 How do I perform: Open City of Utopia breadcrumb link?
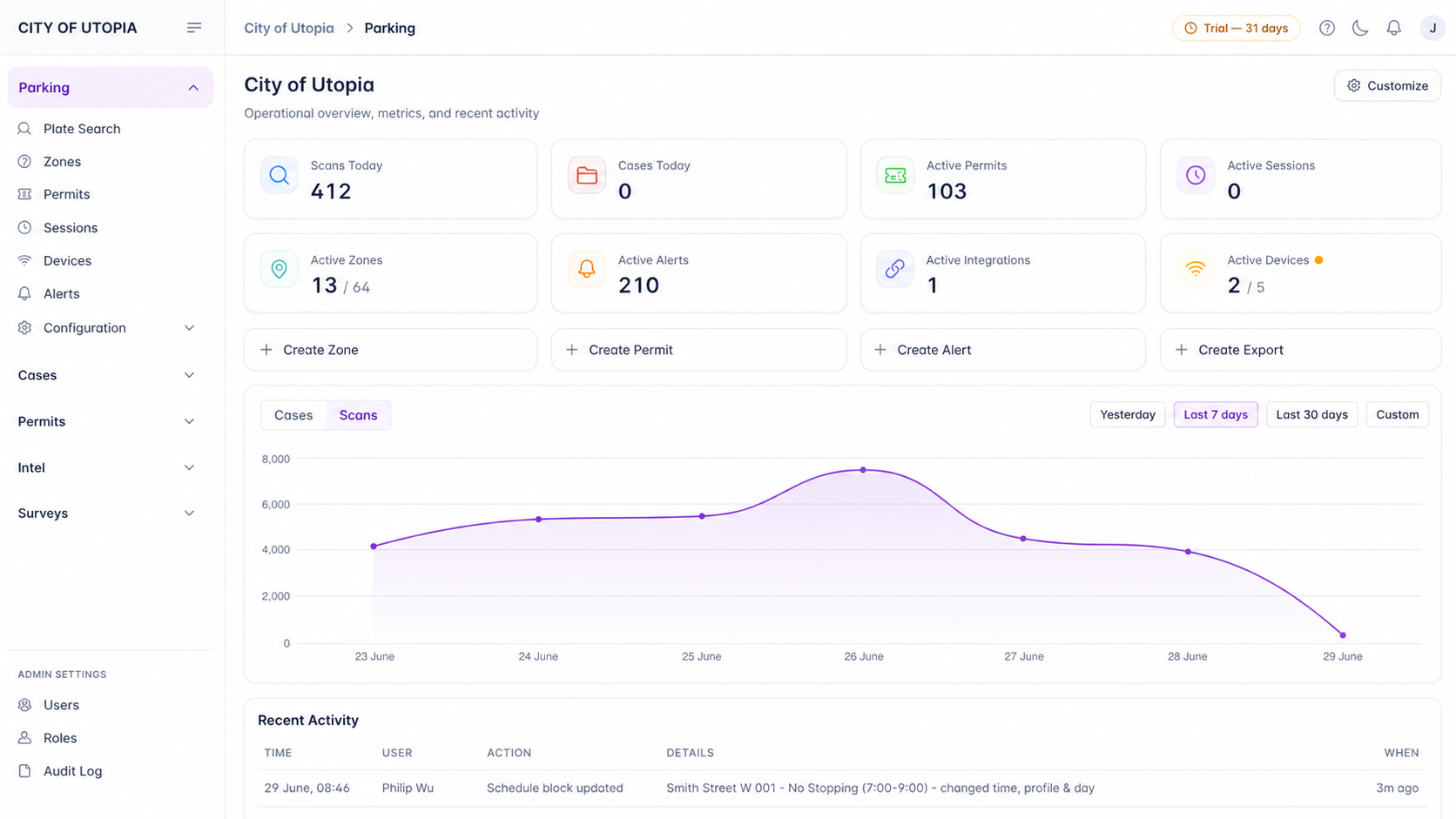(288, 28)
